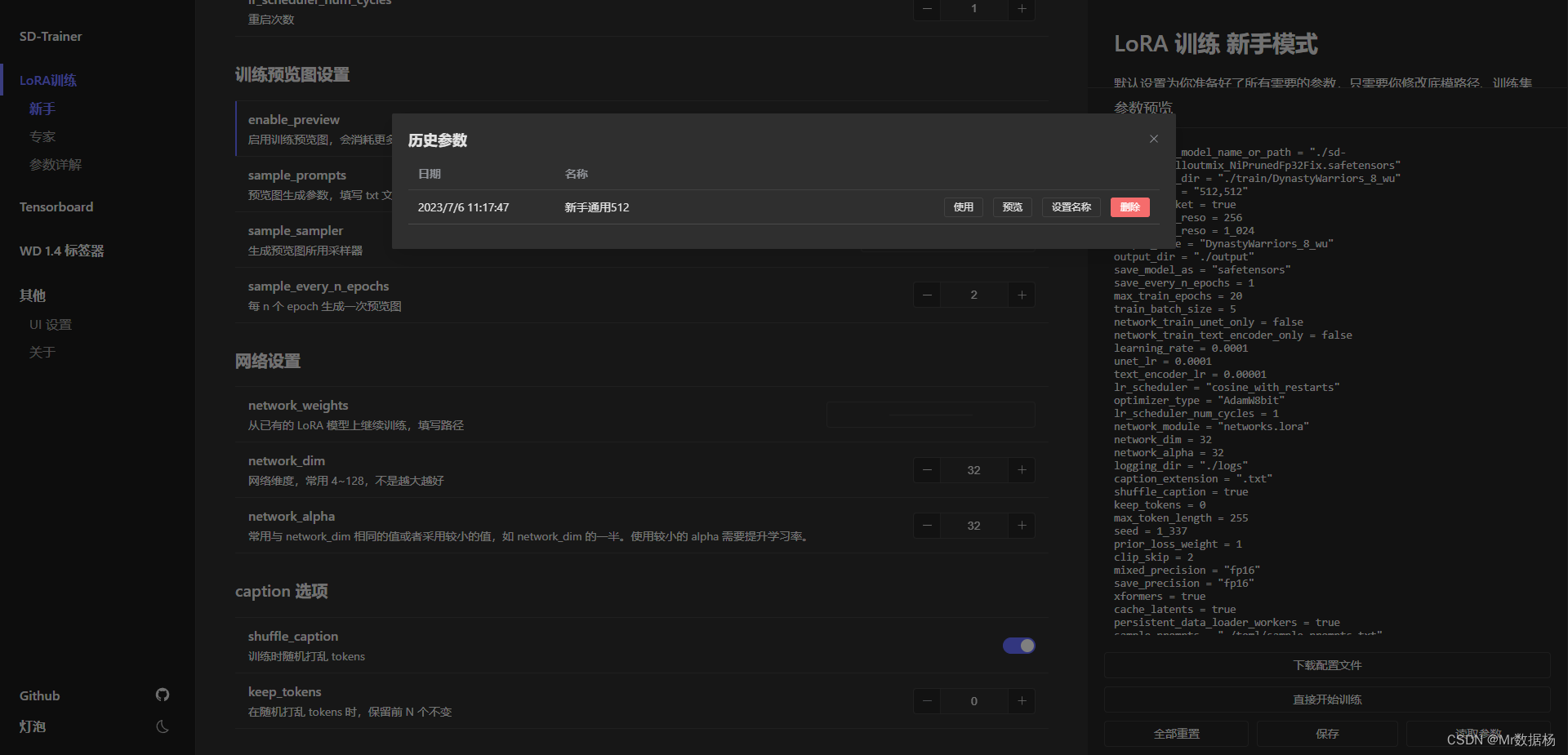The height and width of the screenshot is (755, 1568).
Task: Open 参数详解 in the sidebar
Action: pos(56,164)
